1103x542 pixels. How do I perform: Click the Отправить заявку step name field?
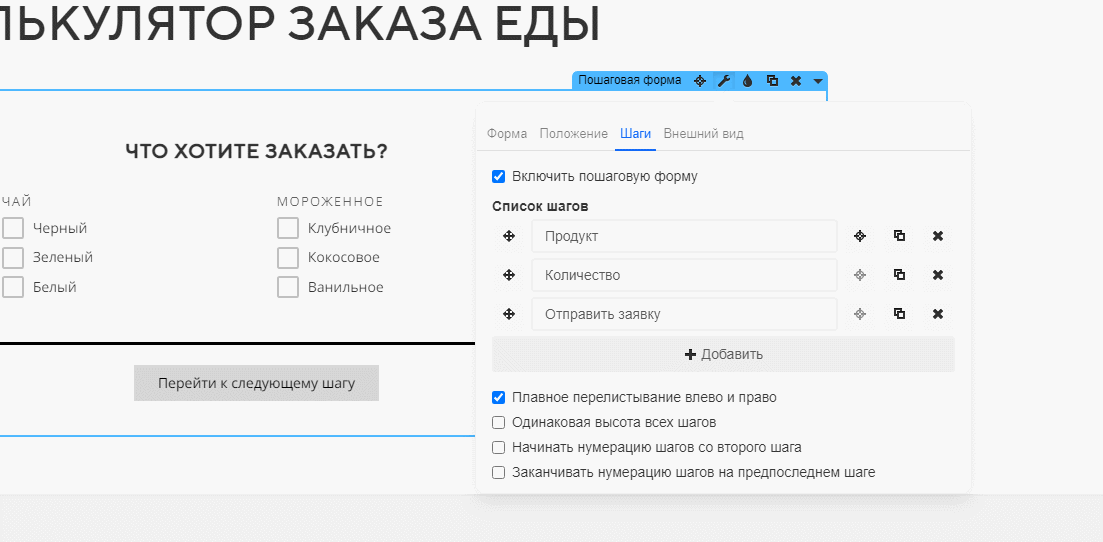point(684,314)
